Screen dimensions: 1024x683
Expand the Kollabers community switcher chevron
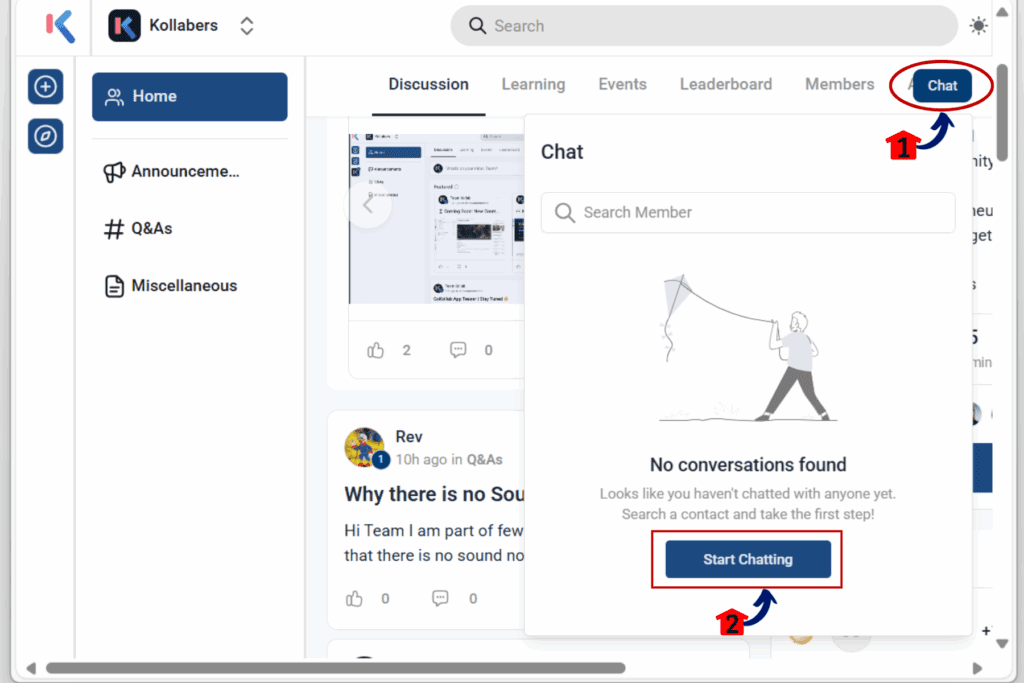tap(246, 25)
